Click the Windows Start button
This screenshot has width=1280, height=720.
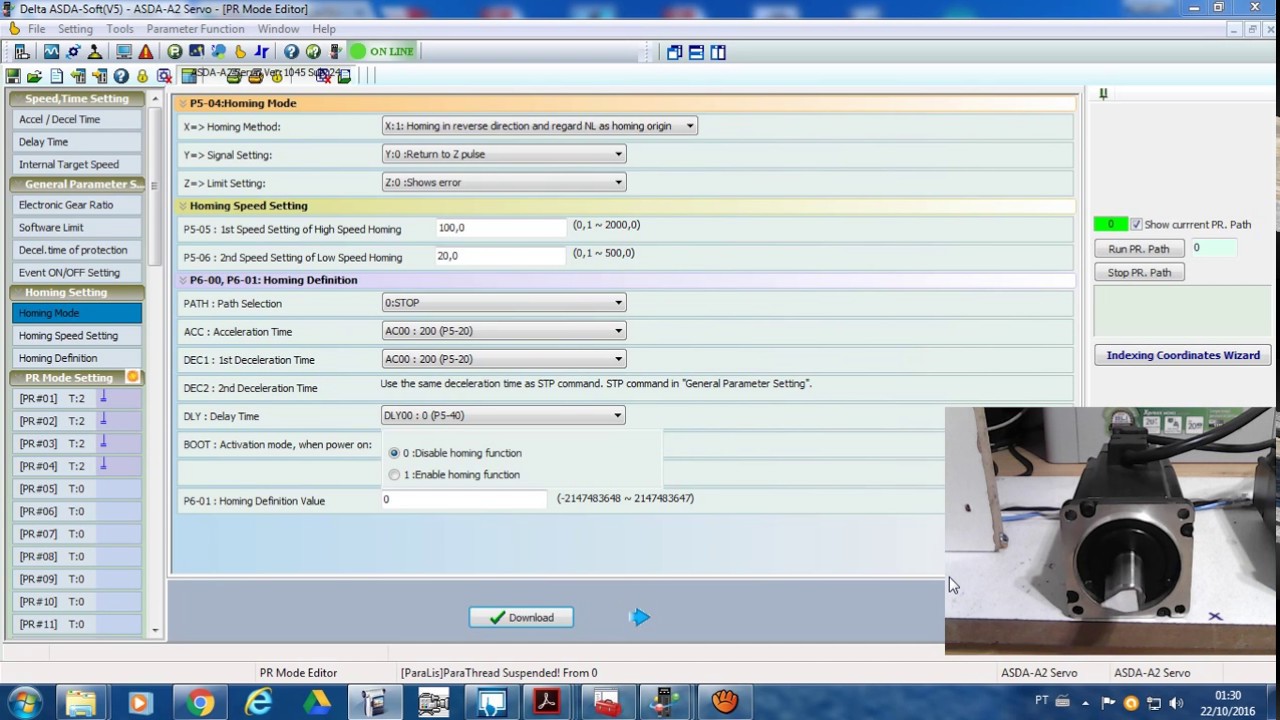[23, 703]
